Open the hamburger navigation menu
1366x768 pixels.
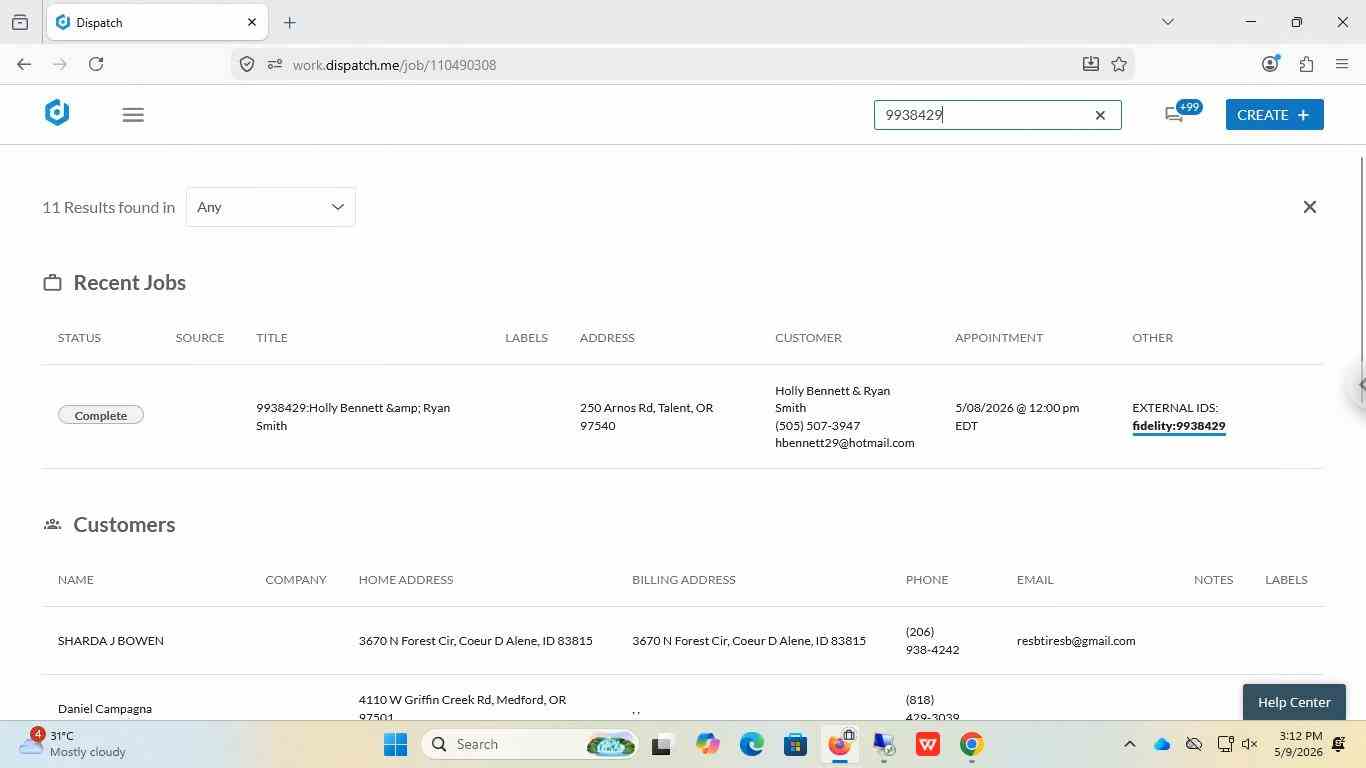[x=133, y=115]
